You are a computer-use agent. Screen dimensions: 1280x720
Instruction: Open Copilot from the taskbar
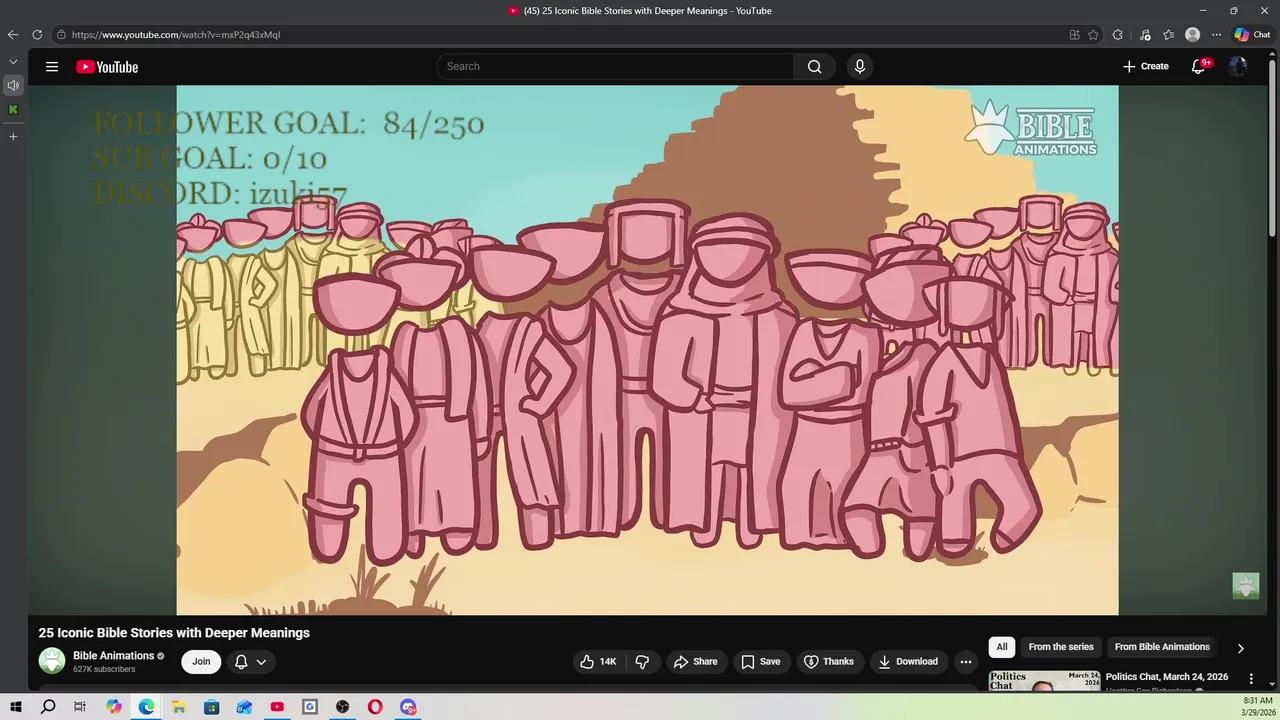[x=114, y=707]
